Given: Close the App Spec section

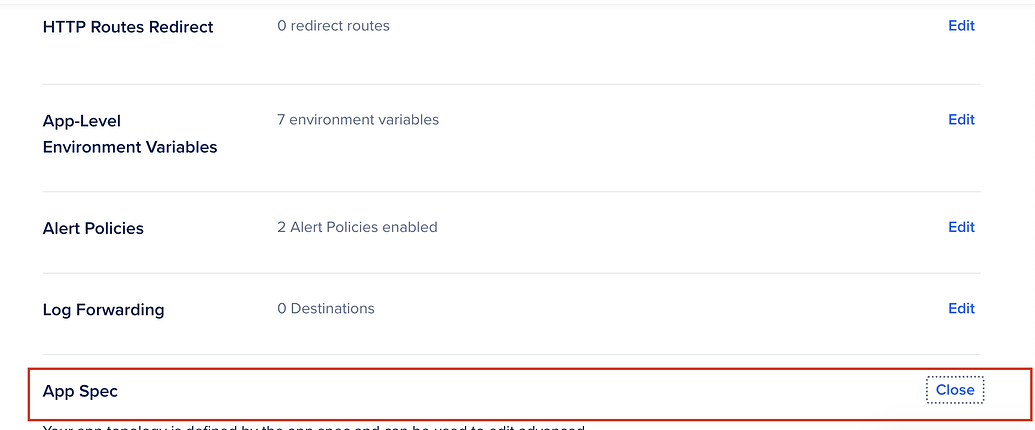Looking at the screenshot, I should click(955, 390).
